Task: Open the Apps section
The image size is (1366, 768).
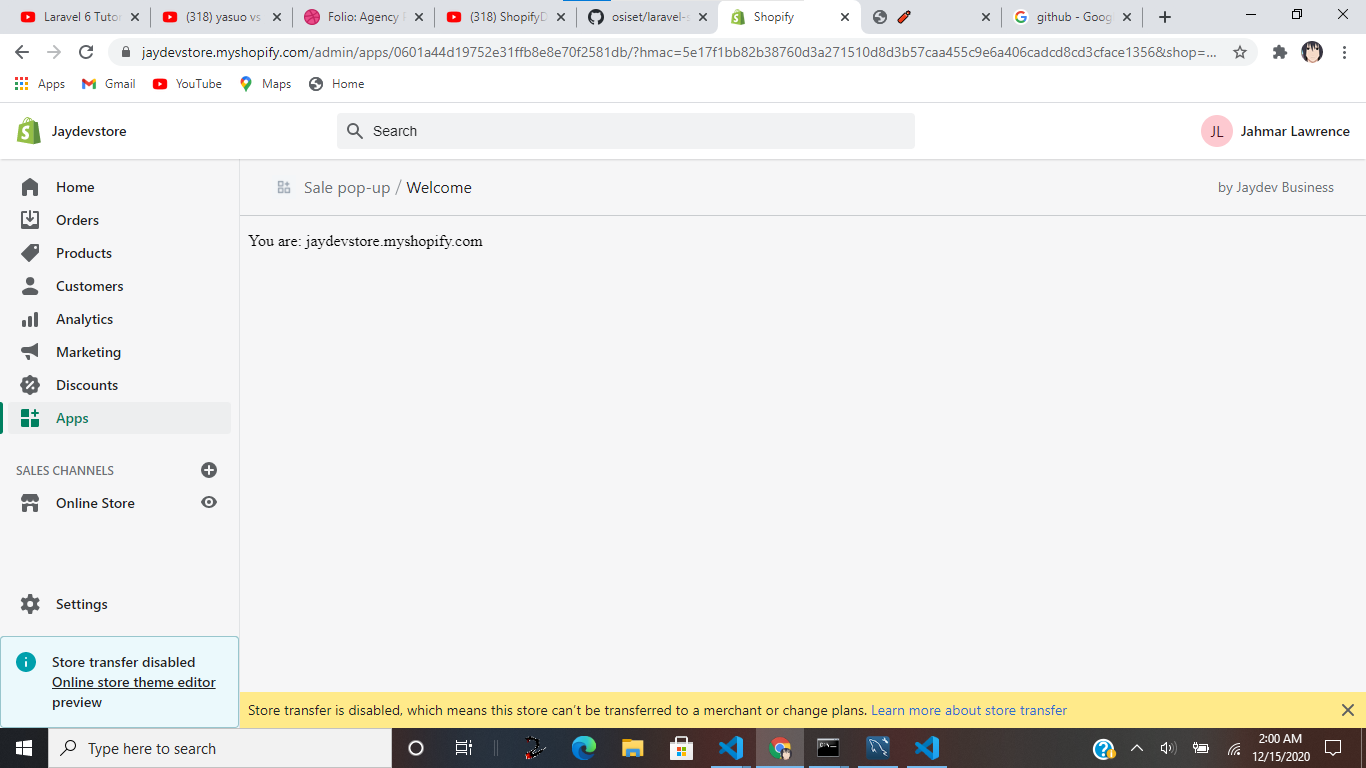Action: click(71, 417)
